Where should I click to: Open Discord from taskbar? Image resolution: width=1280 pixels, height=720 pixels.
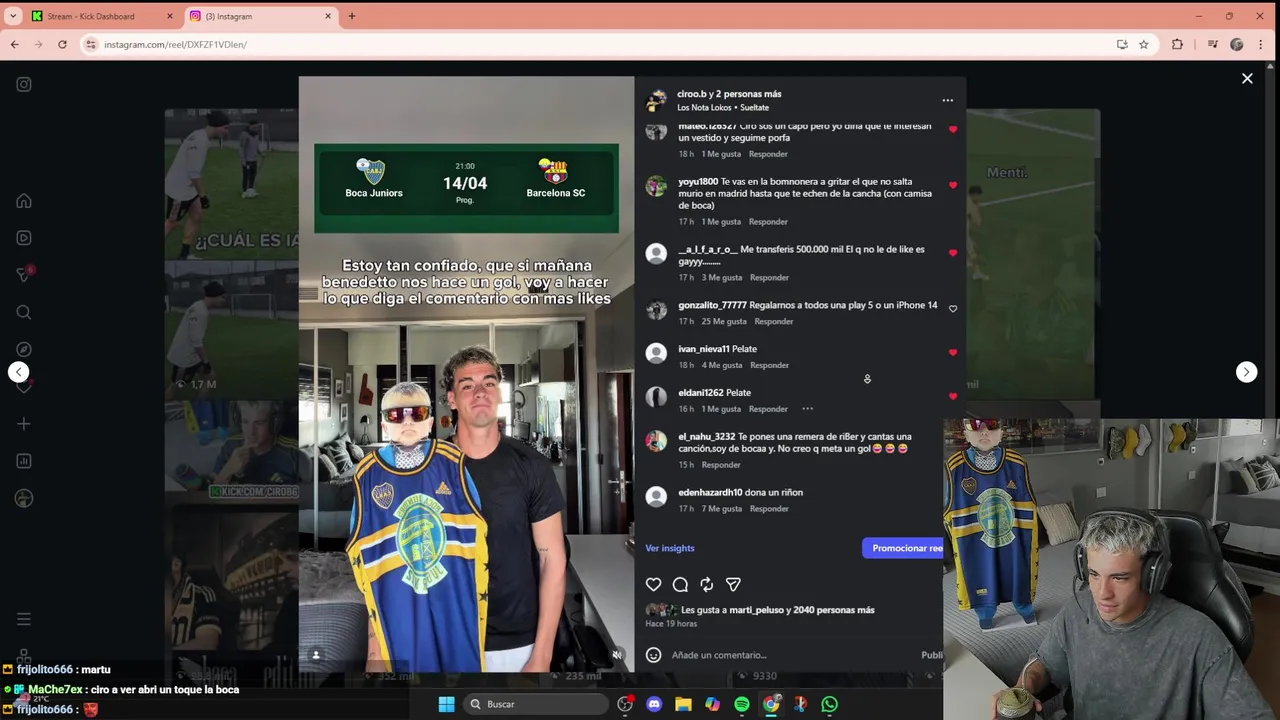(x=654, y=704)
